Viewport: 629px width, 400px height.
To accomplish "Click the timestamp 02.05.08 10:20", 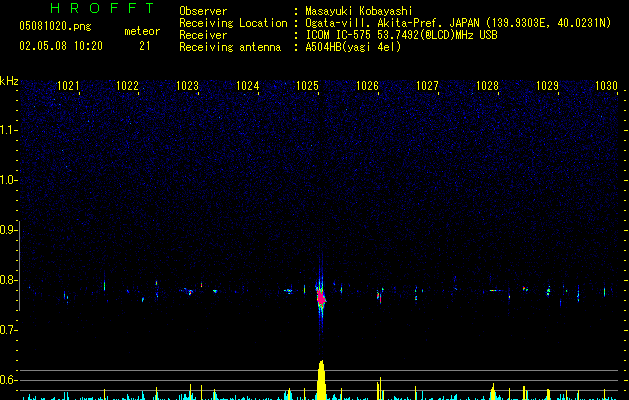I will 61,46.
